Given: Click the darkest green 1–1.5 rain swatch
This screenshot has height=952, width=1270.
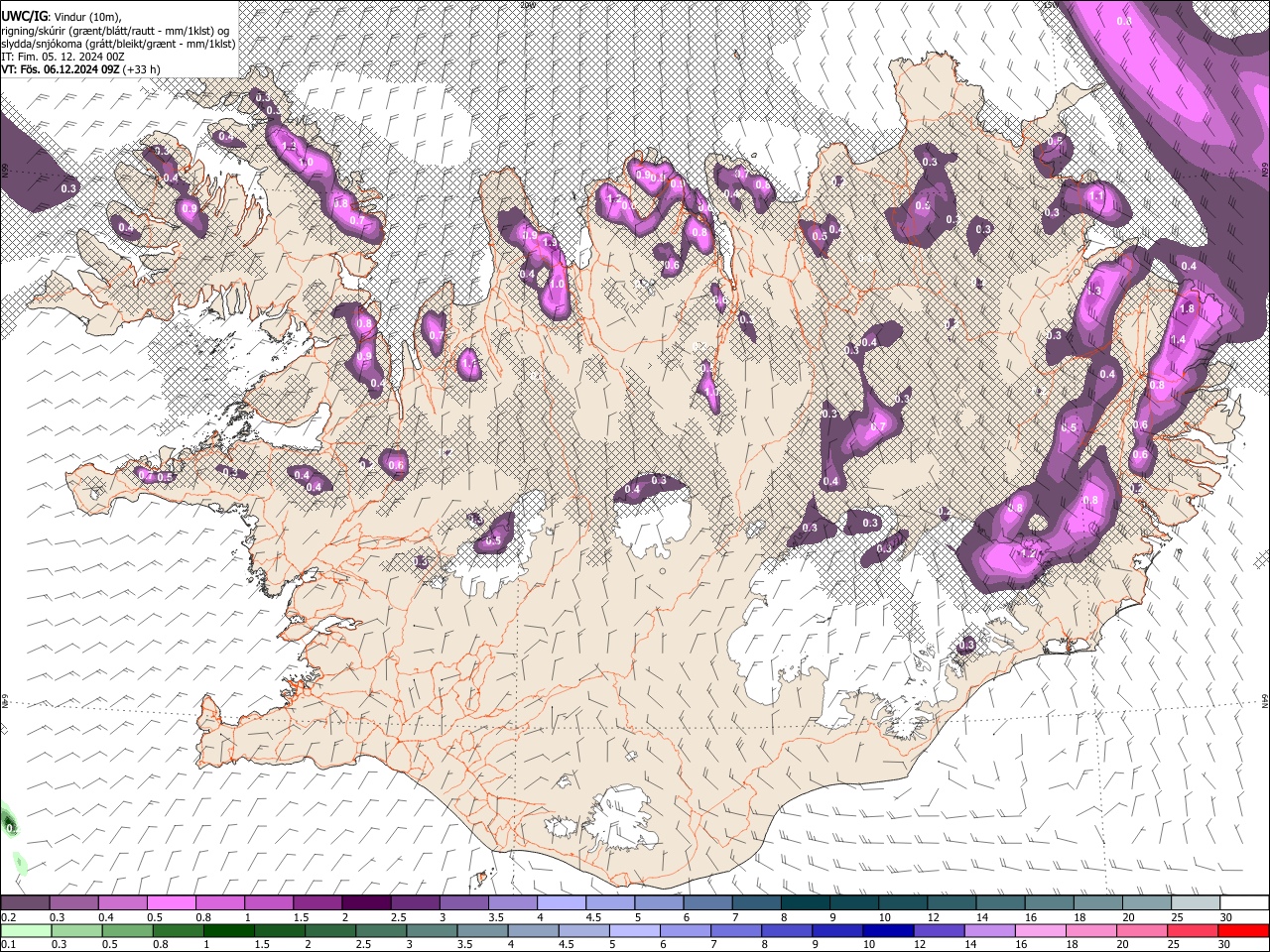Looking at the screenshot, I should click(228, 930).
